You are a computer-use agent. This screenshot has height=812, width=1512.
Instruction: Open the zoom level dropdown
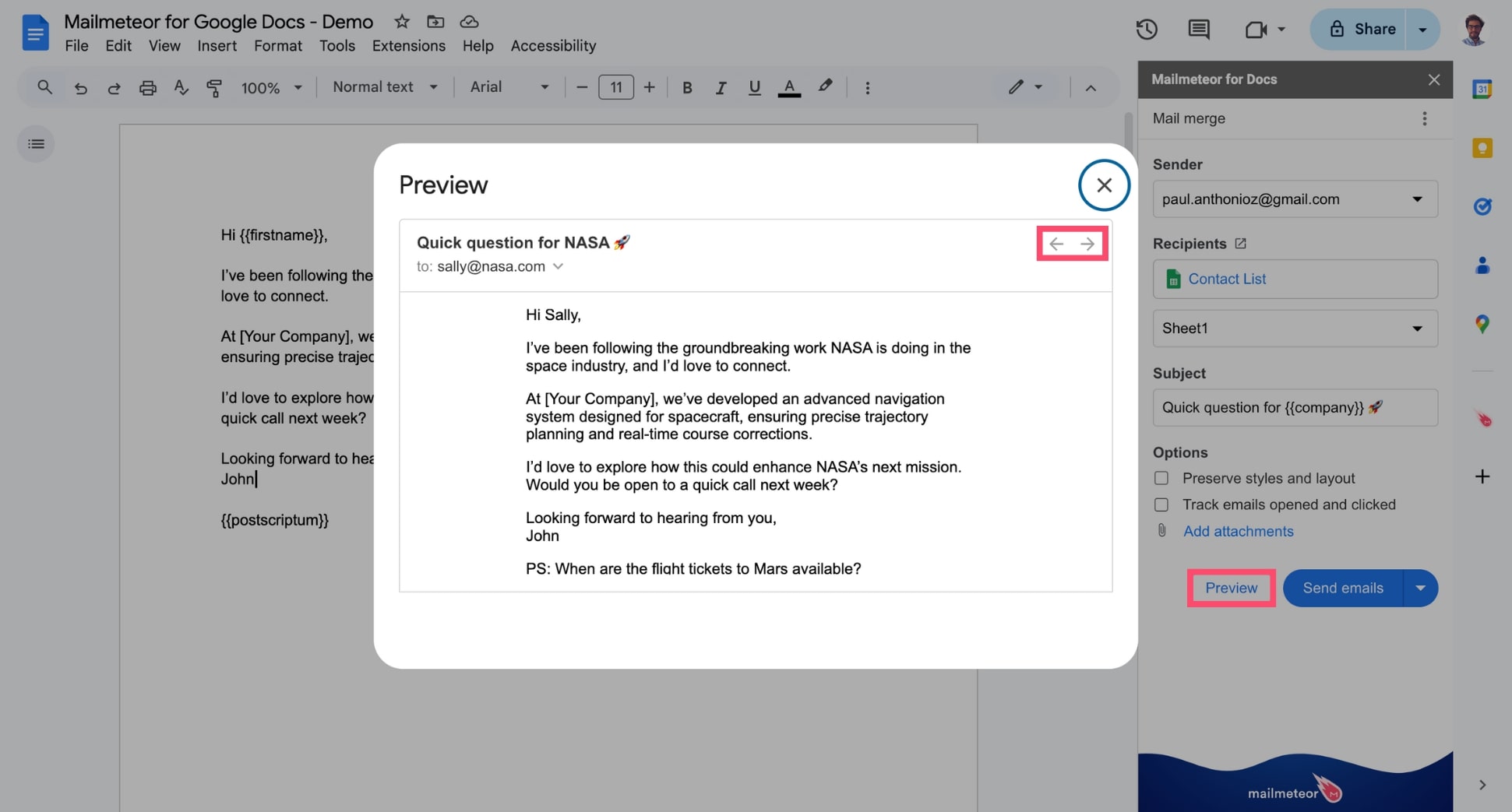271,88
